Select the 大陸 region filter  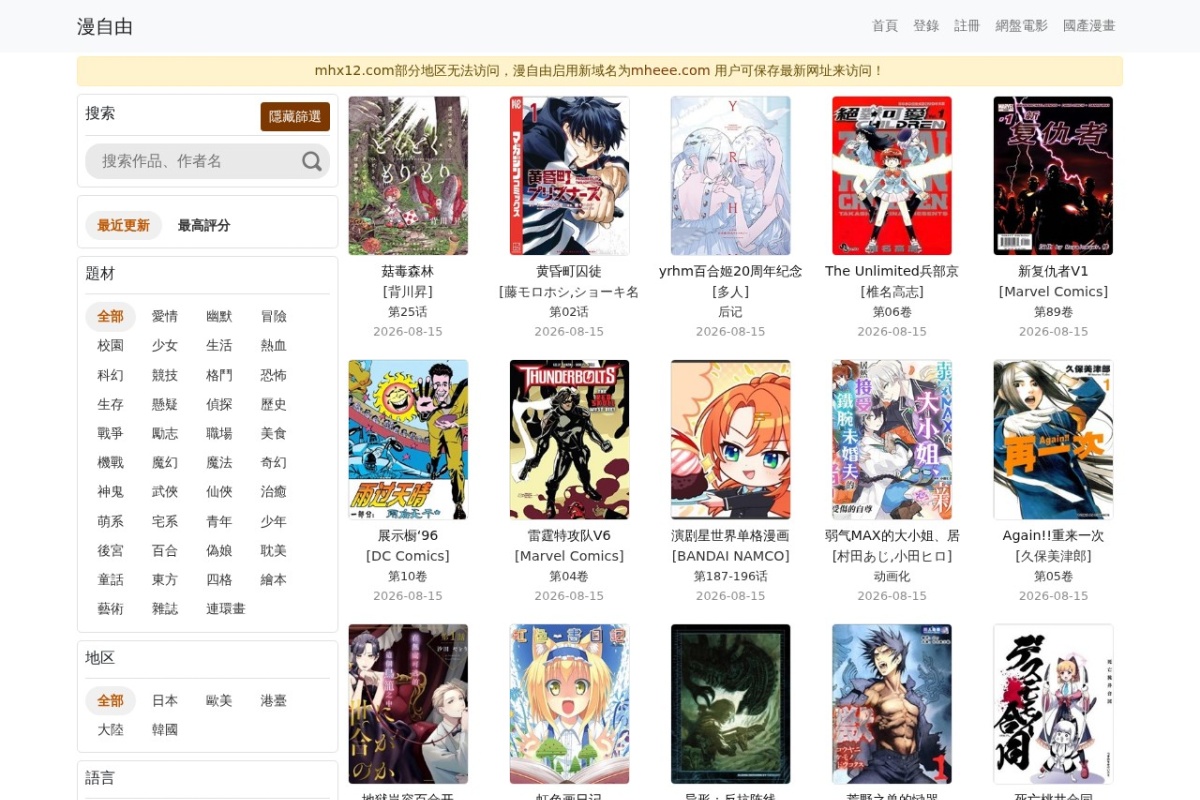(110, 730)
